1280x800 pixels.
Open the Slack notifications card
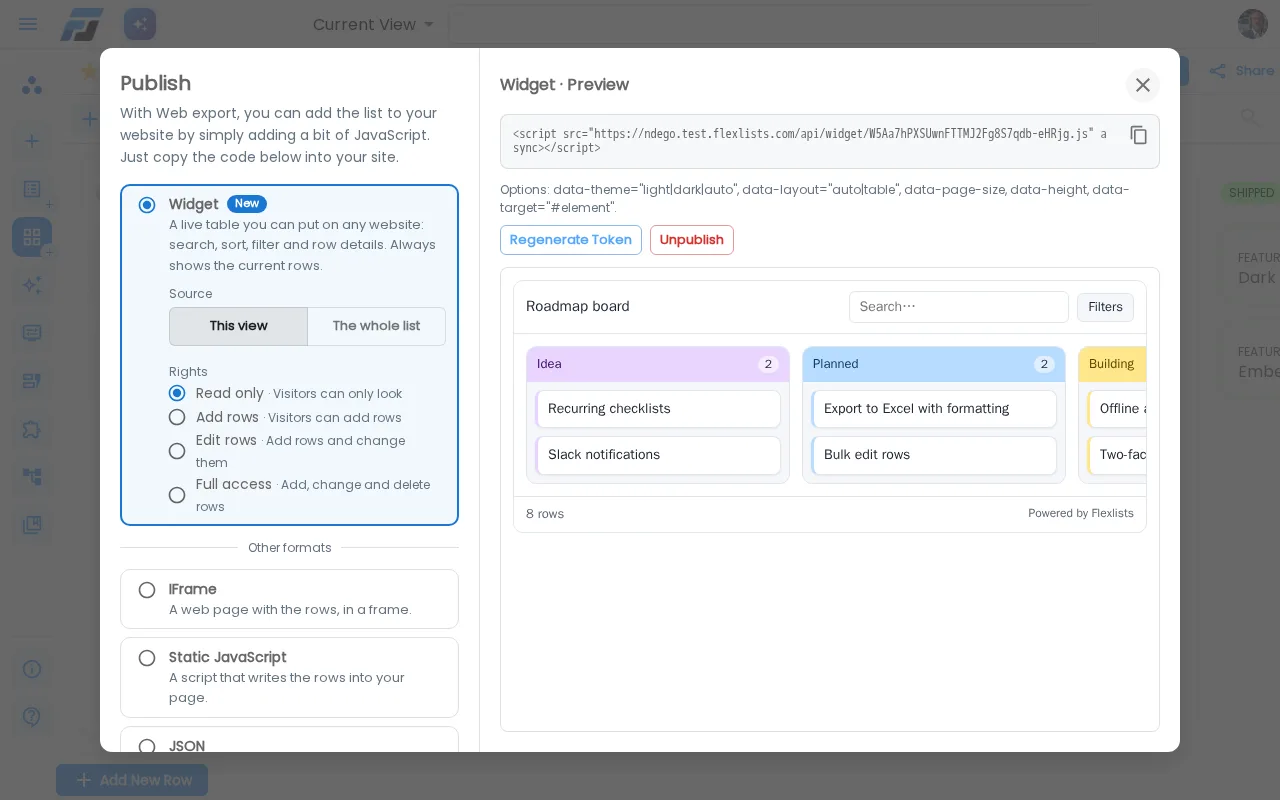tap(658, 455)
